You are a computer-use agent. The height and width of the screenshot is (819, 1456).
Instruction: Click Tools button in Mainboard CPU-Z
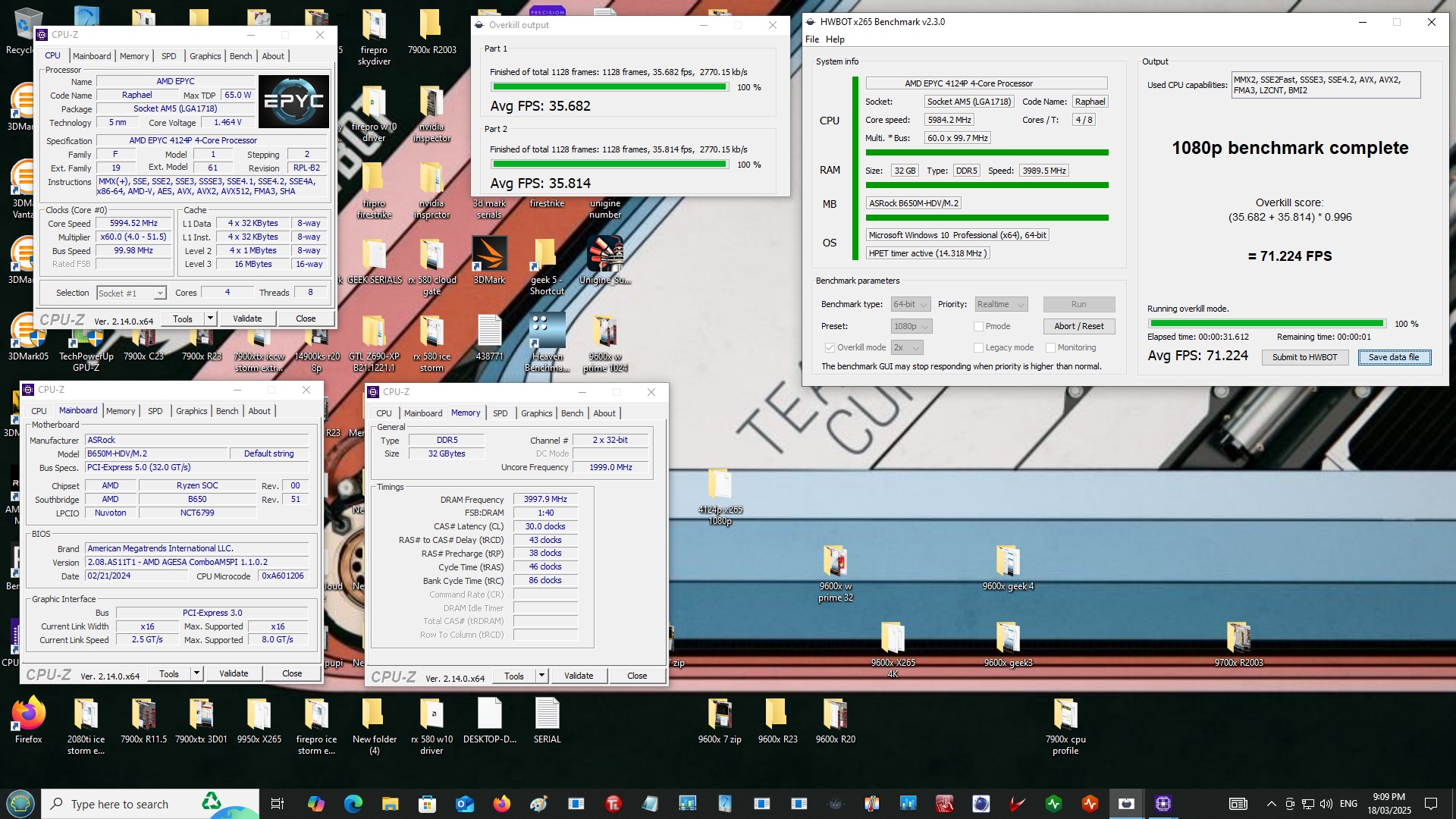[x=169, y=673]
